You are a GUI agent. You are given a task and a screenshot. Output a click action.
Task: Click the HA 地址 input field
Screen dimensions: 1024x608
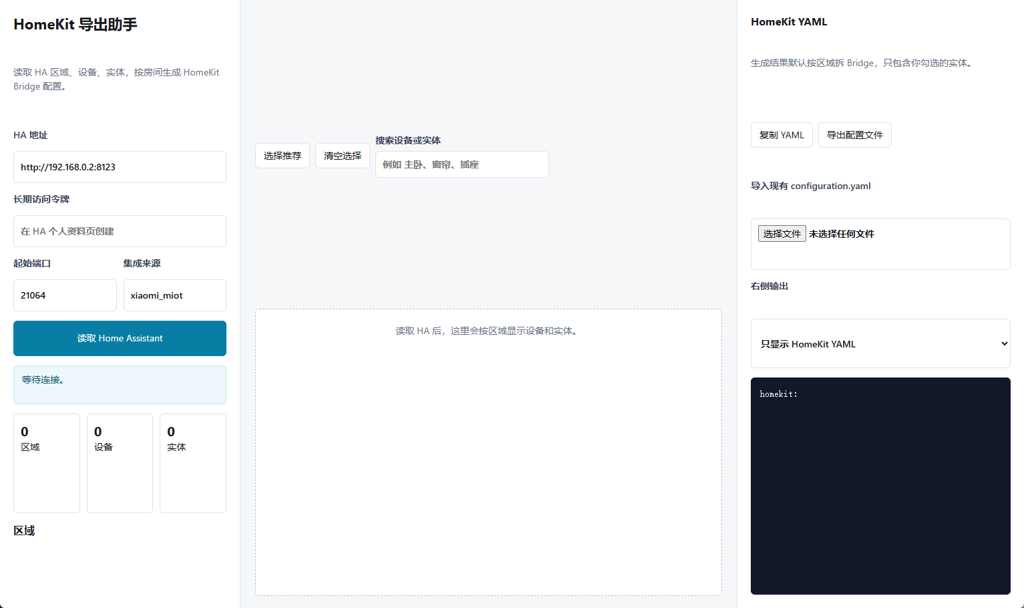[120, 167]
